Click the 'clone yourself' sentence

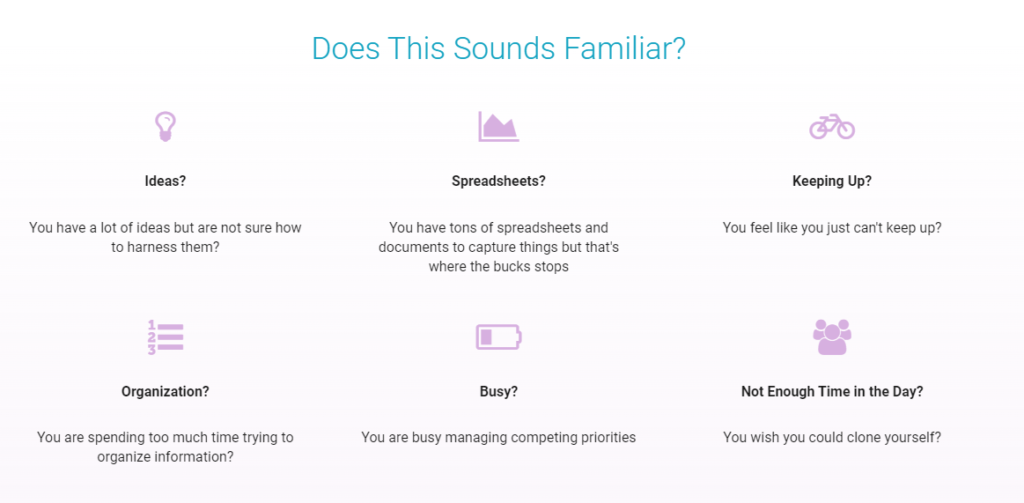[x=831, y=437]
